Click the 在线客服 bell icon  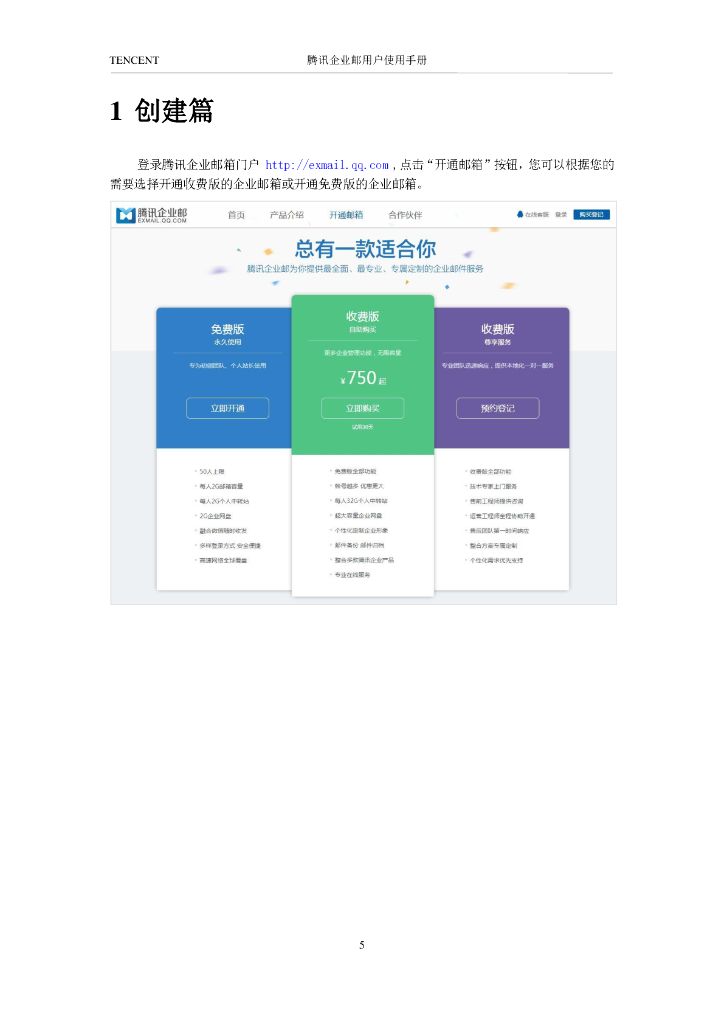[520, 214]
